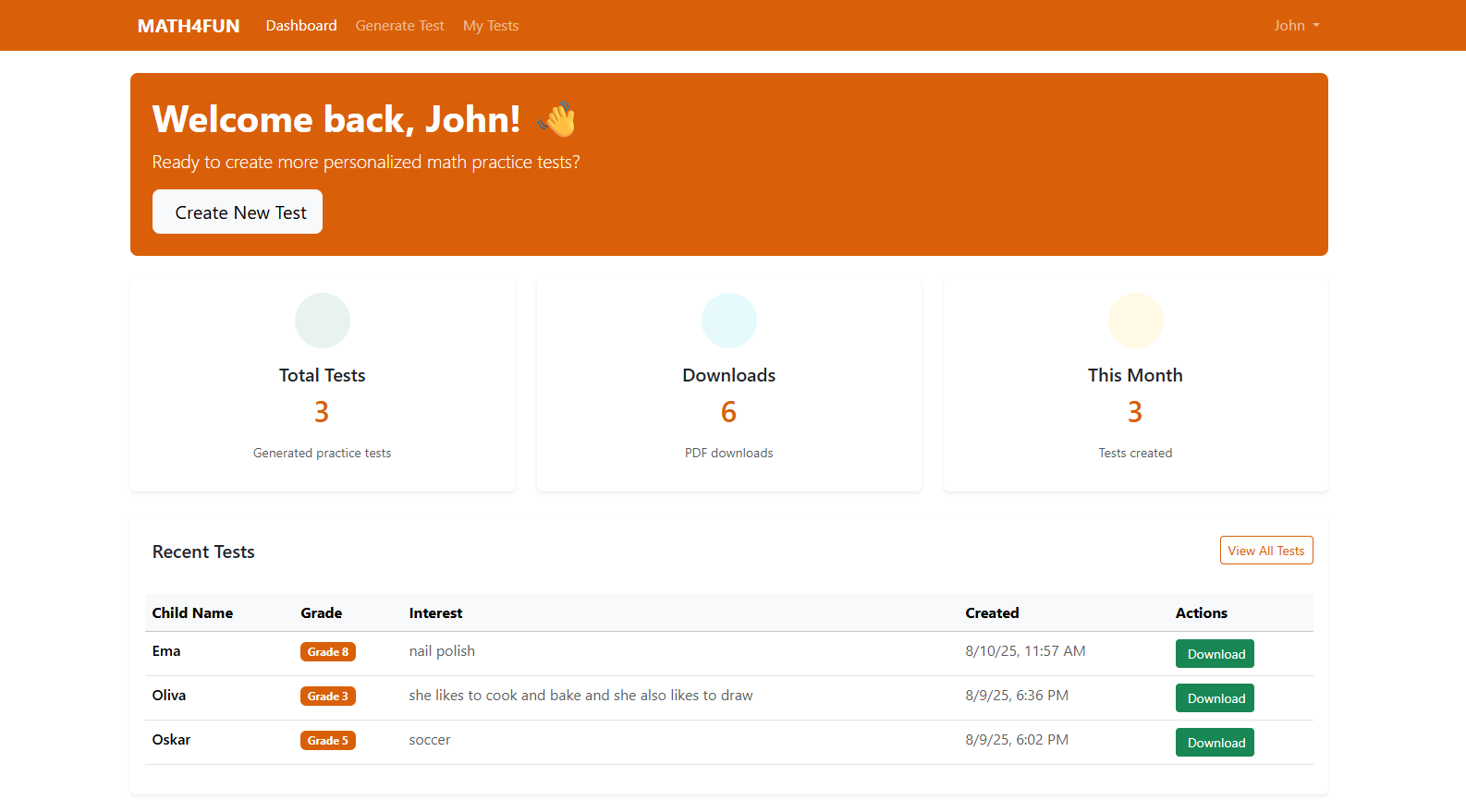The width and height of the screenshot is (1466, 812).
Task: Click the nail polish interest text
Action: coord(442,651)
